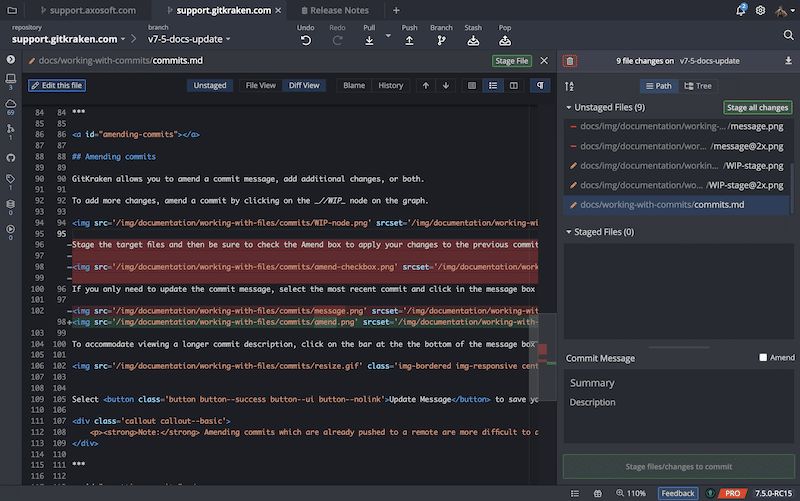Sort files with the sort order icon

pyautogui.click(x=569, y=86)
